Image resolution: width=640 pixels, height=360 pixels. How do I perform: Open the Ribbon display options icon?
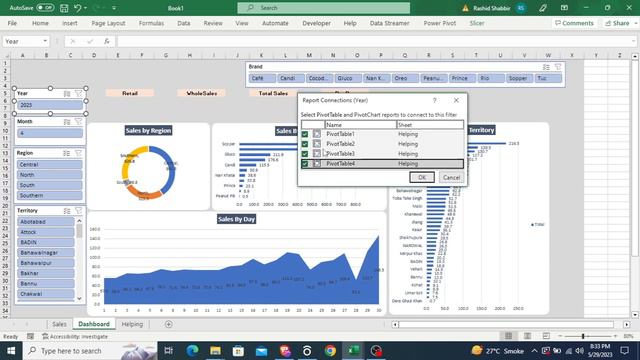coord(564,8)
